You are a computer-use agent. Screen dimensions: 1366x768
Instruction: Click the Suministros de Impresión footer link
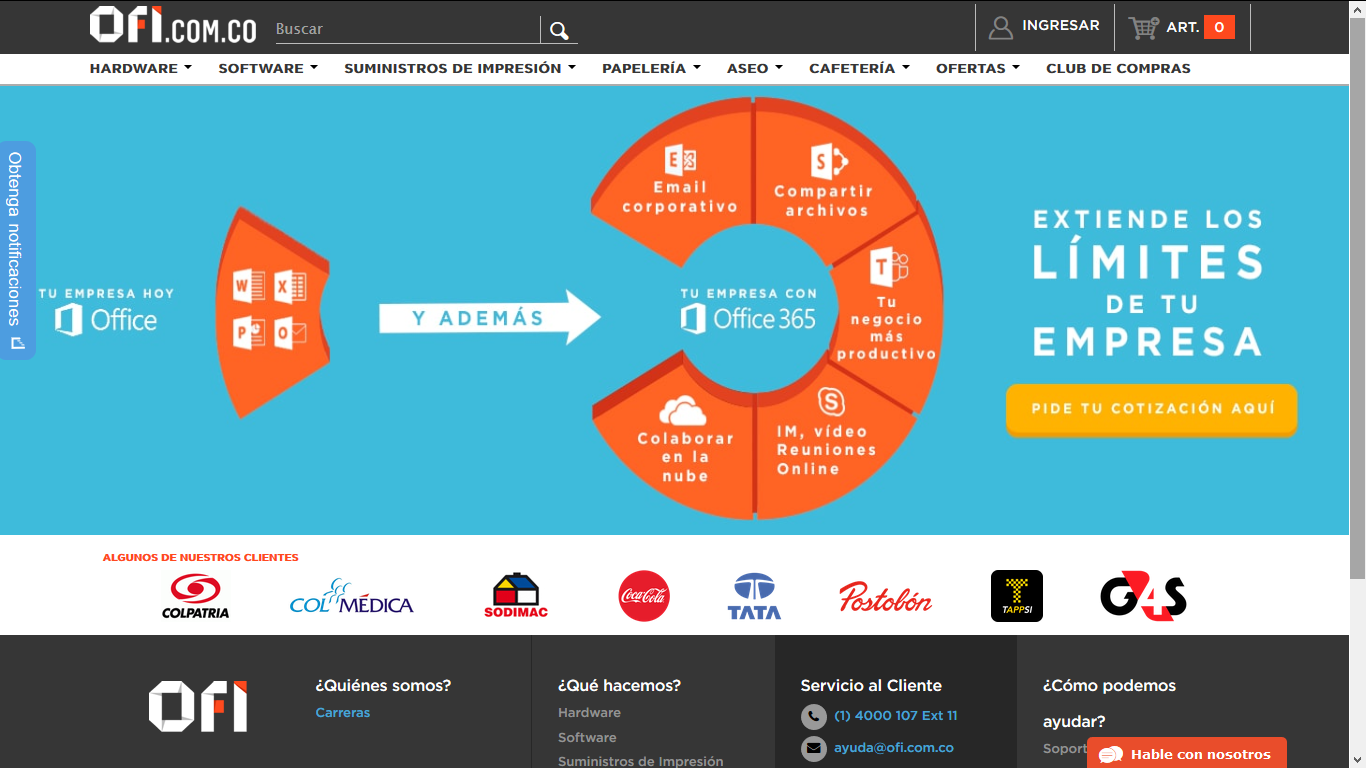pyautogui.click(x=640, y=762)
